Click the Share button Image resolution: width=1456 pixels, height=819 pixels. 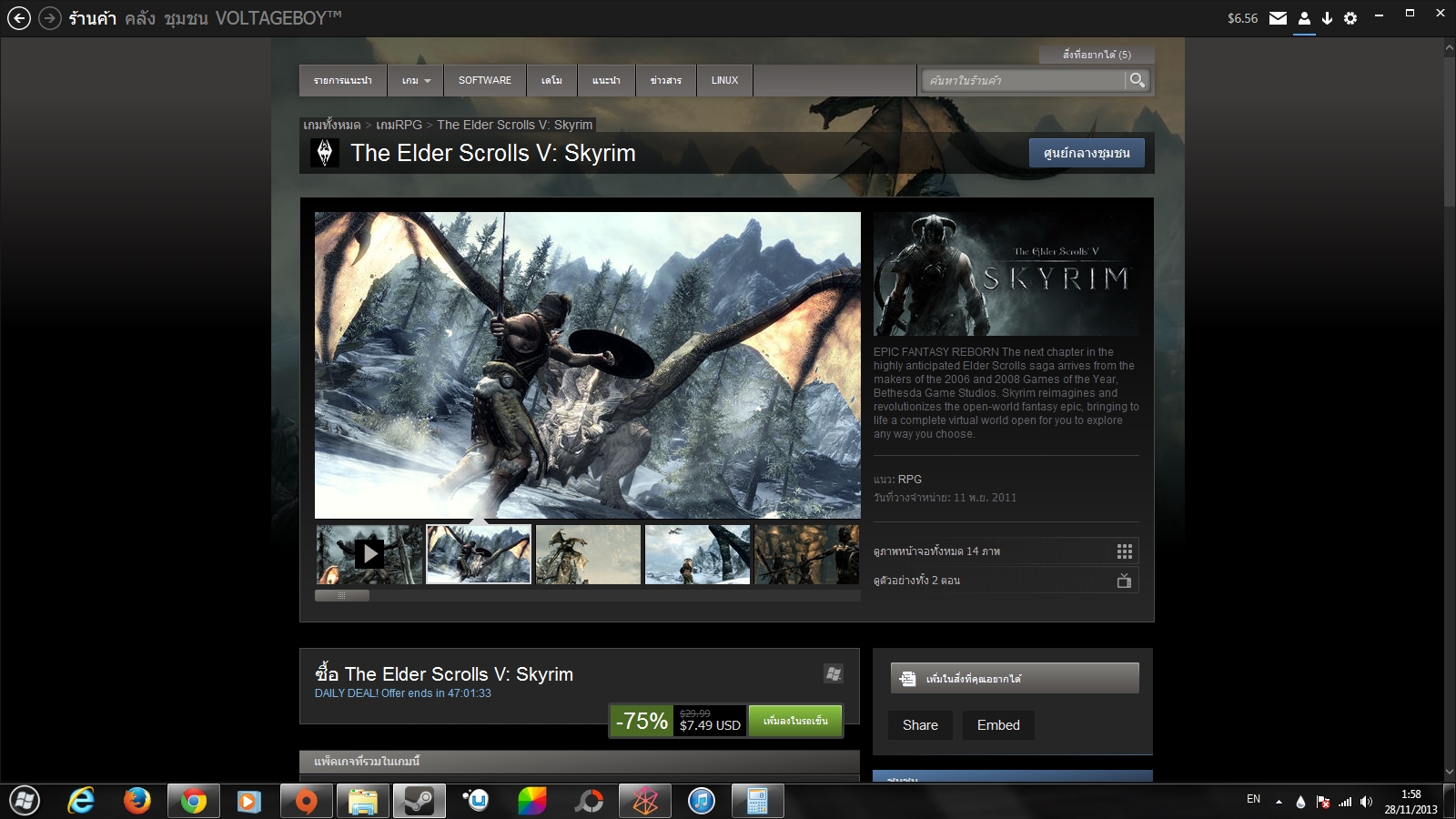pos(920,725)
